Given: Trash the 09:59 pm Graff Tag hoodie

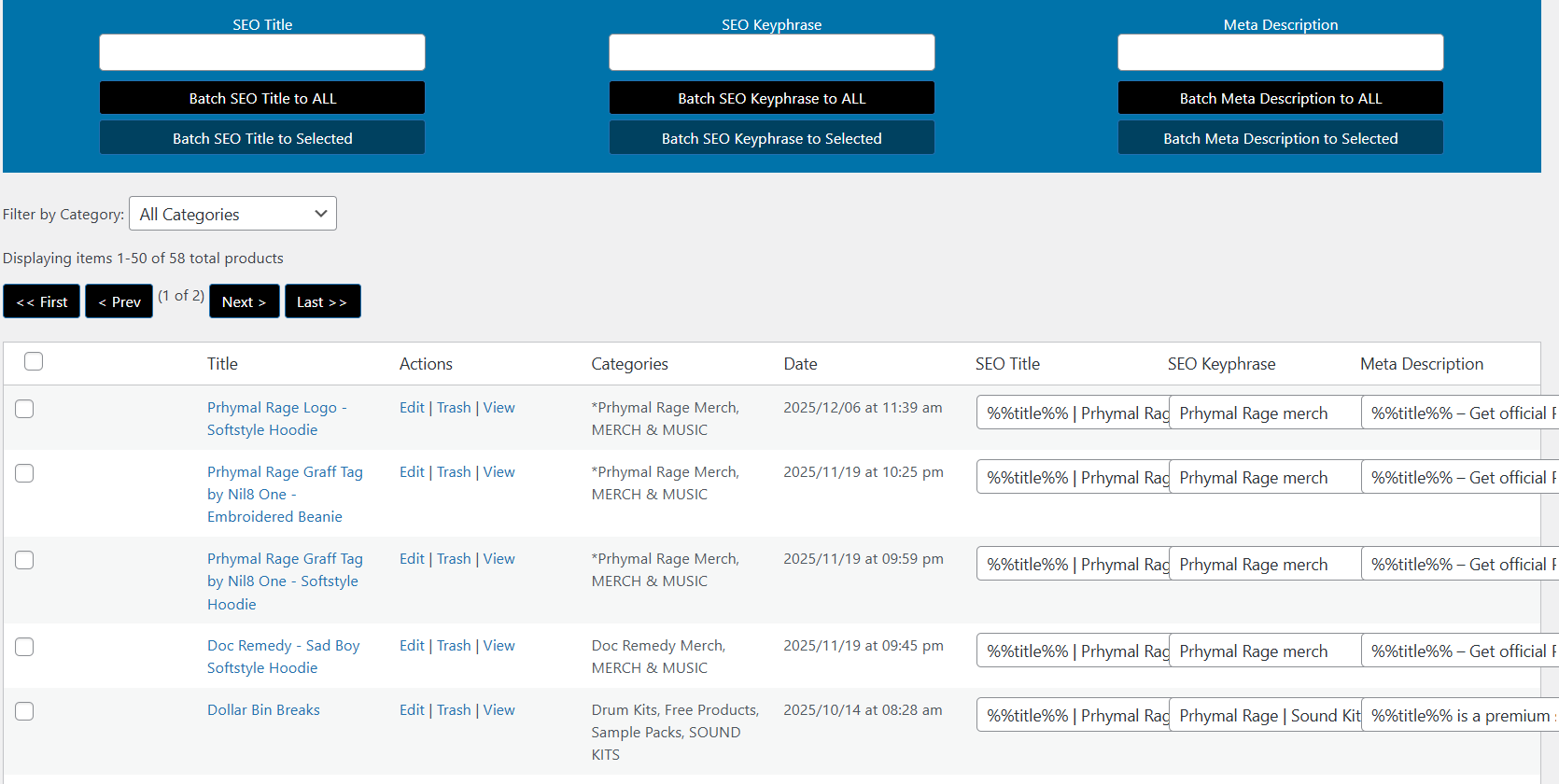Looking at the screenshot, I should [x=454, y=559].
